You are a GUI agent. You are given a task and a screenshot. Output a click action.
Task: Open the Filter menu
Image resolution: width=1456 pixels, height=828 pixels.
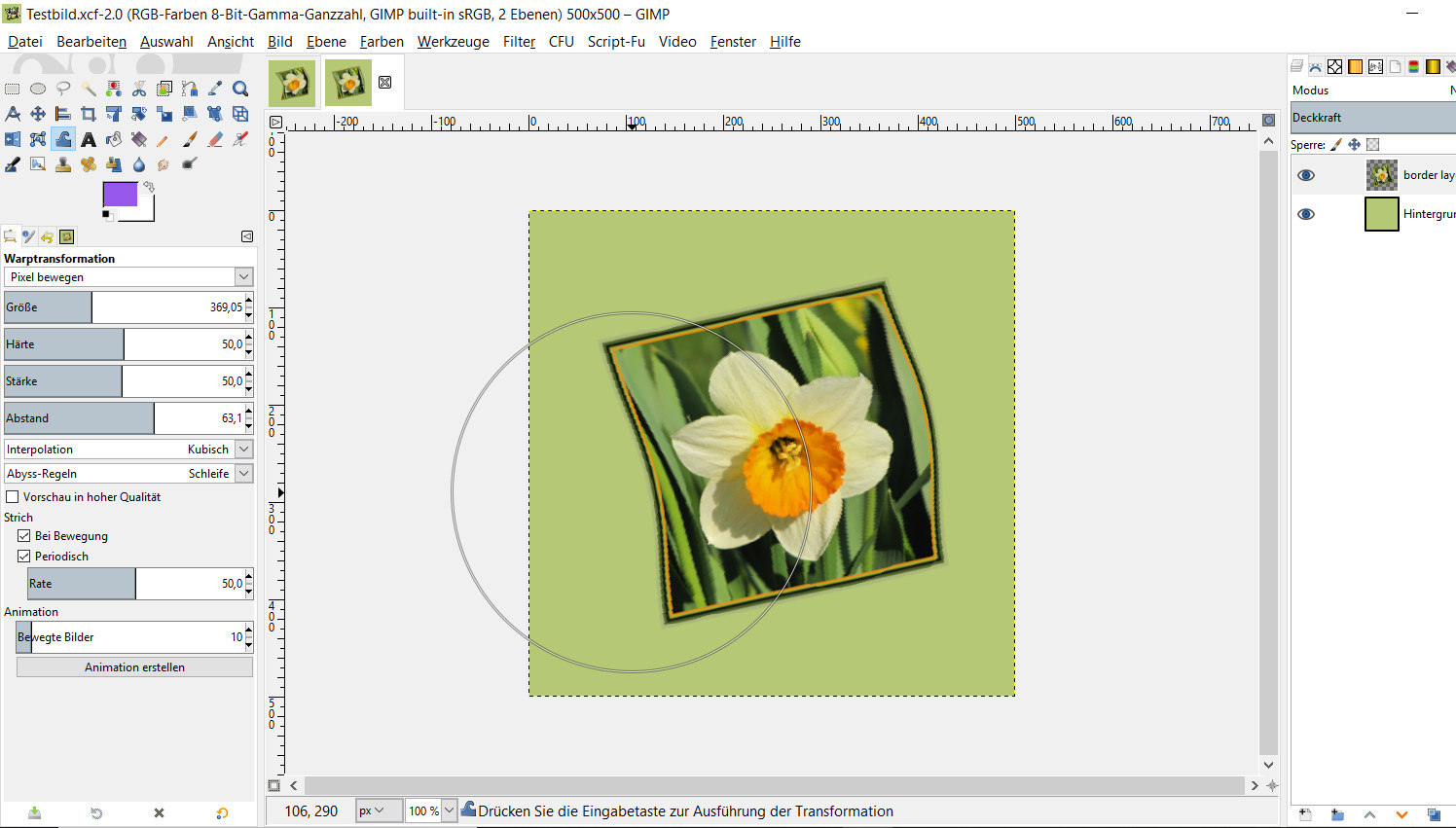pyautogui.click(x=519, y=42)
